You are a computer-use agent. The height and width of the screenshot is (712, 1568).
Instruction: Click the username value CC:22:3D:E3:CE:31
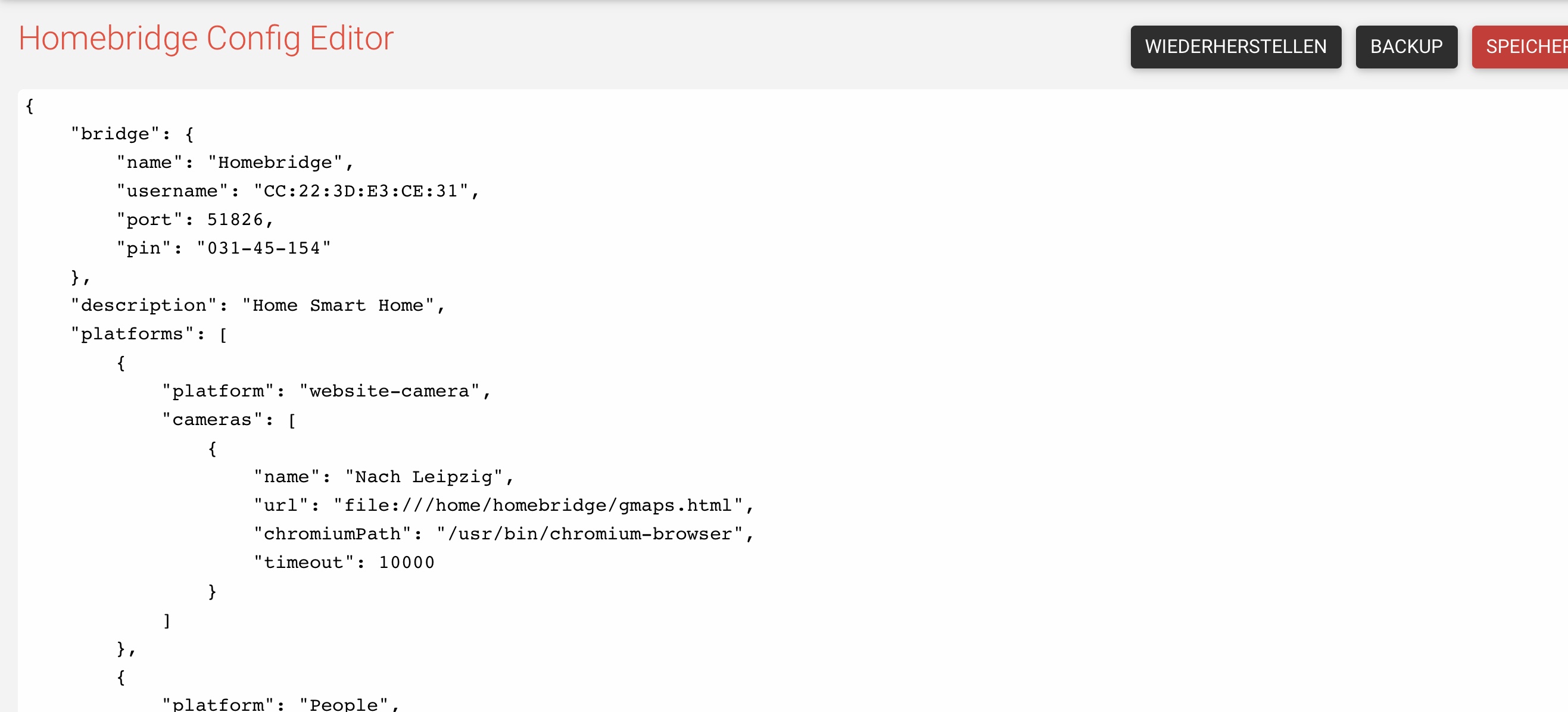coord(360,191)
